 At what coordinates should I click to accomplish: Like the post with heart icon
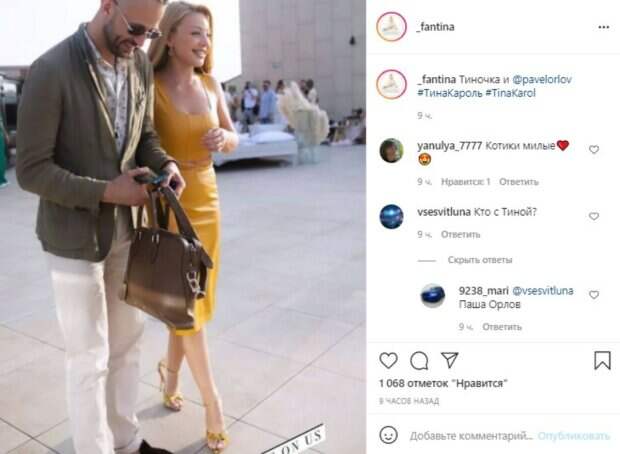388,360
